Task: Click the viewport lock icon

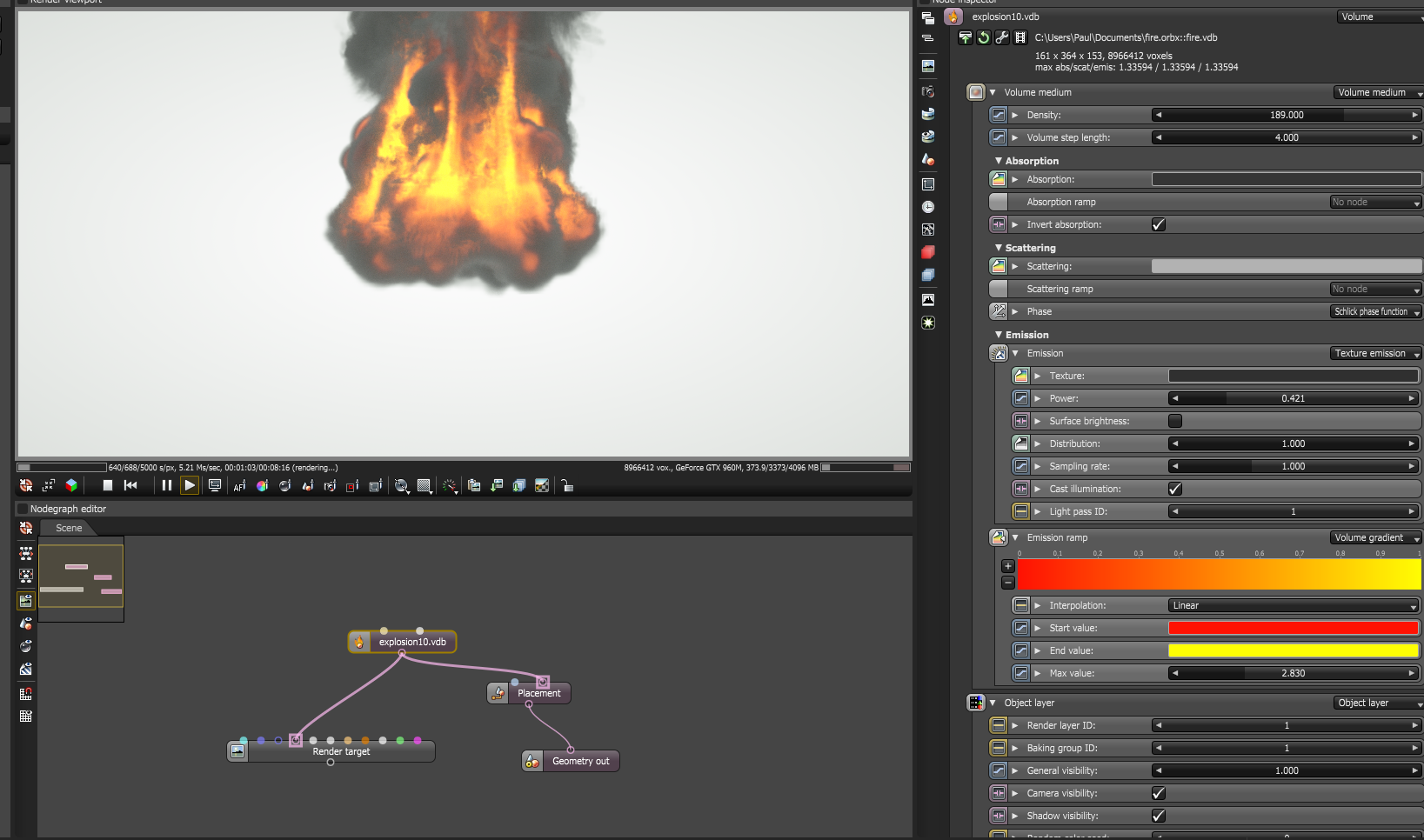Action: (566, 485)
